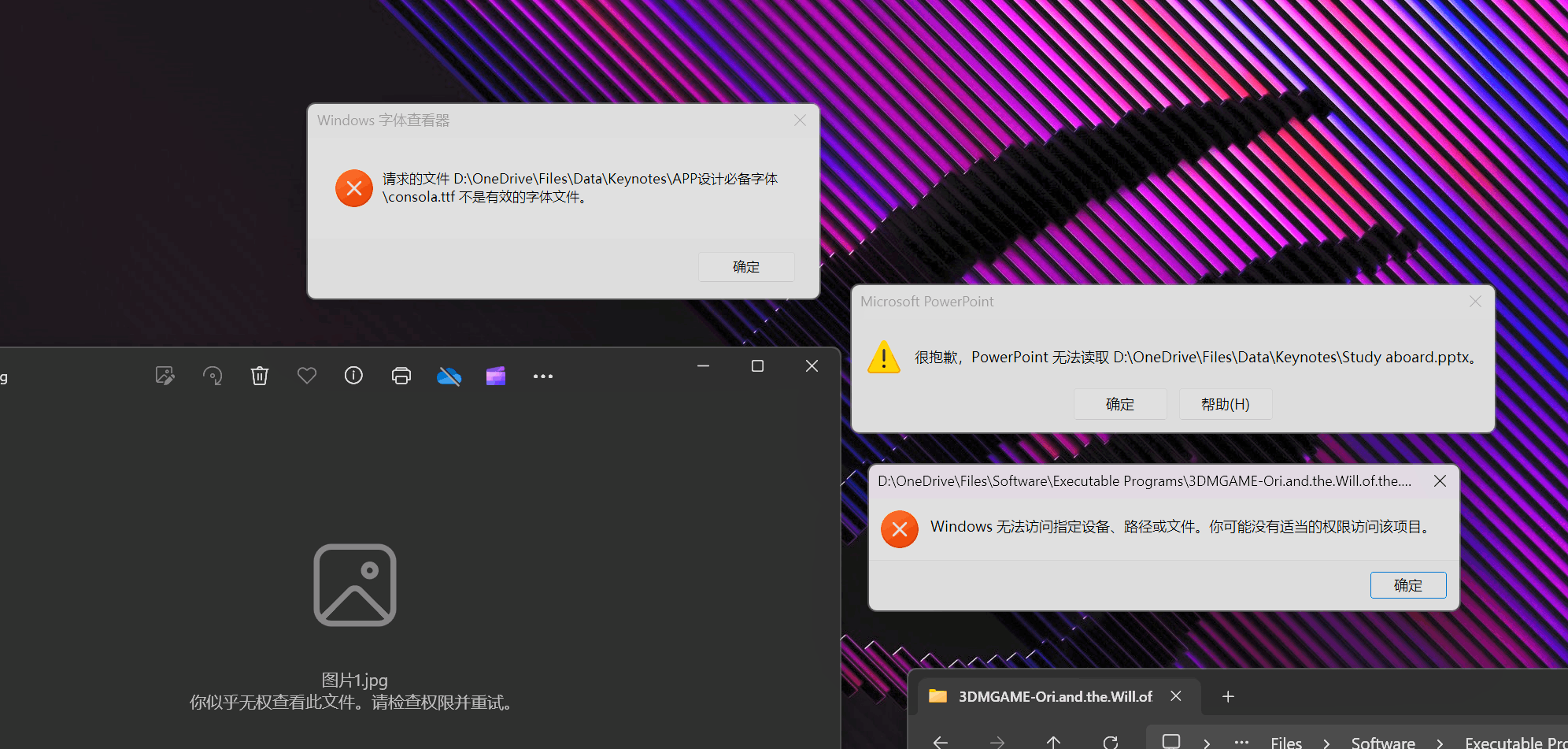The image size is (1568, 749).
Task: Show file info in Photos toolbar
Action: point(354,376)
